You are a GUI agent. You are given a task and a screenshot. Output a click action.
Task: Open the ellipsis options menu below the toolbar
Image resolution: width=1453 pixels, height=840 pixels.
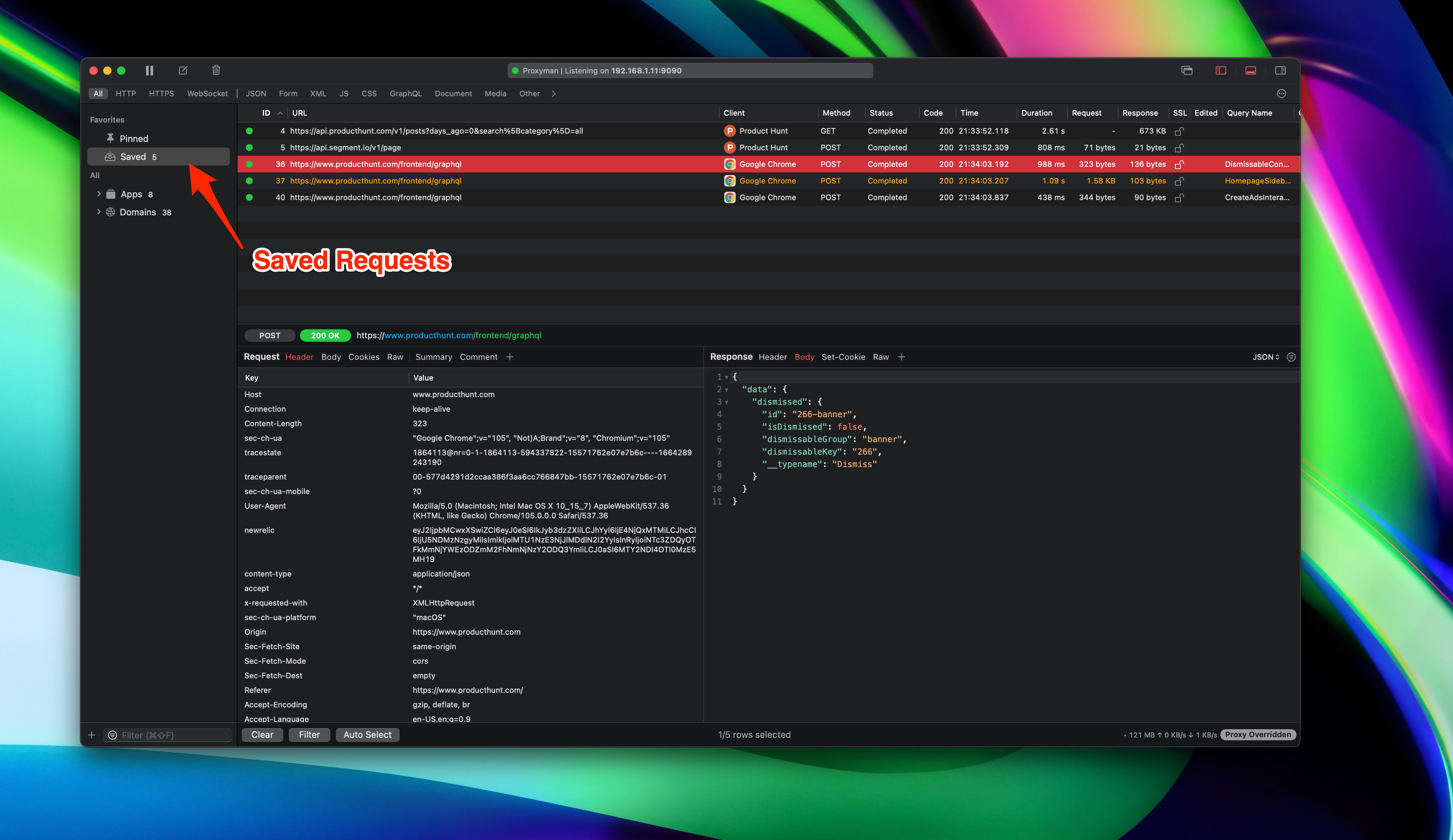pyautogui.click(x=1281, y=93)
